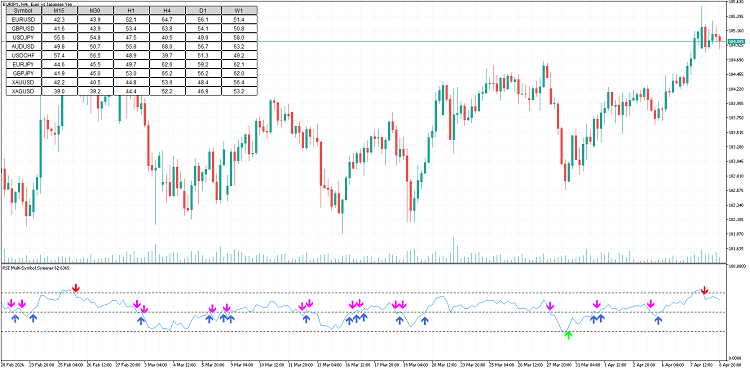Click the lone magenta arrow near 27 Mar
The image size is (750, 370).
550,306
